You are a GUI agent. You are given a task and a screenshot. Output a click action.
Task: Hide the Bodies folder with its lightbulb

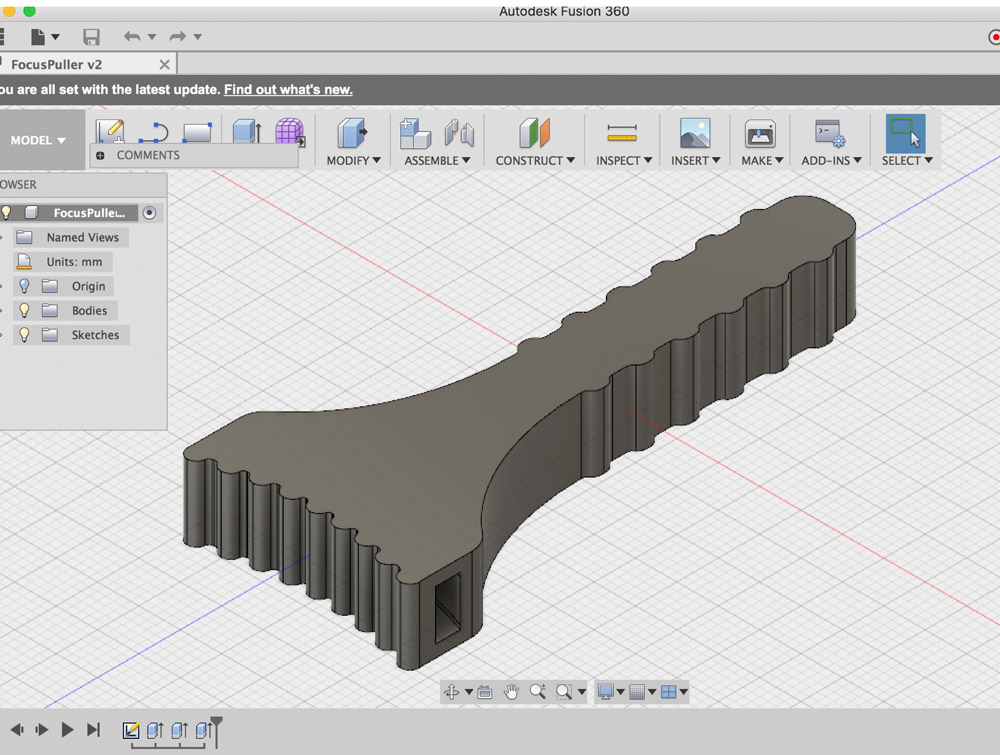(x=24, y=311)
